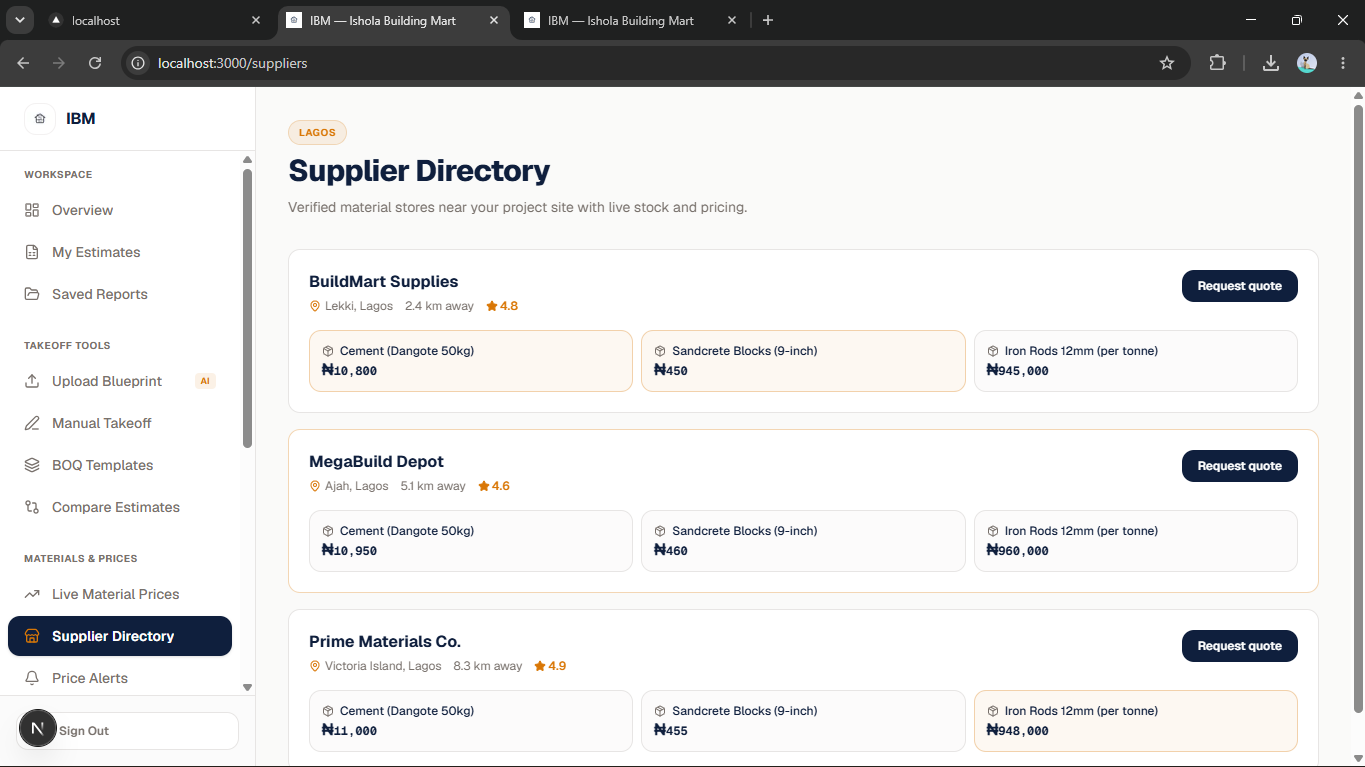
Task: Select Supplier Directory in sidebar
Action: (120, 636)
